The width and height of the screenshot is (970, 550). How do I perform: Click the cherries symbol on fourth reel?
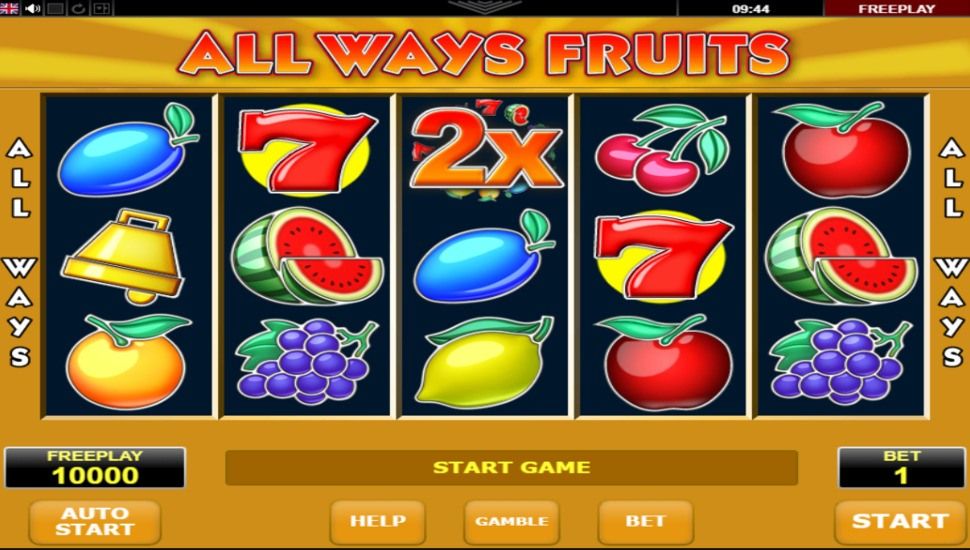[x=662, y=148]
